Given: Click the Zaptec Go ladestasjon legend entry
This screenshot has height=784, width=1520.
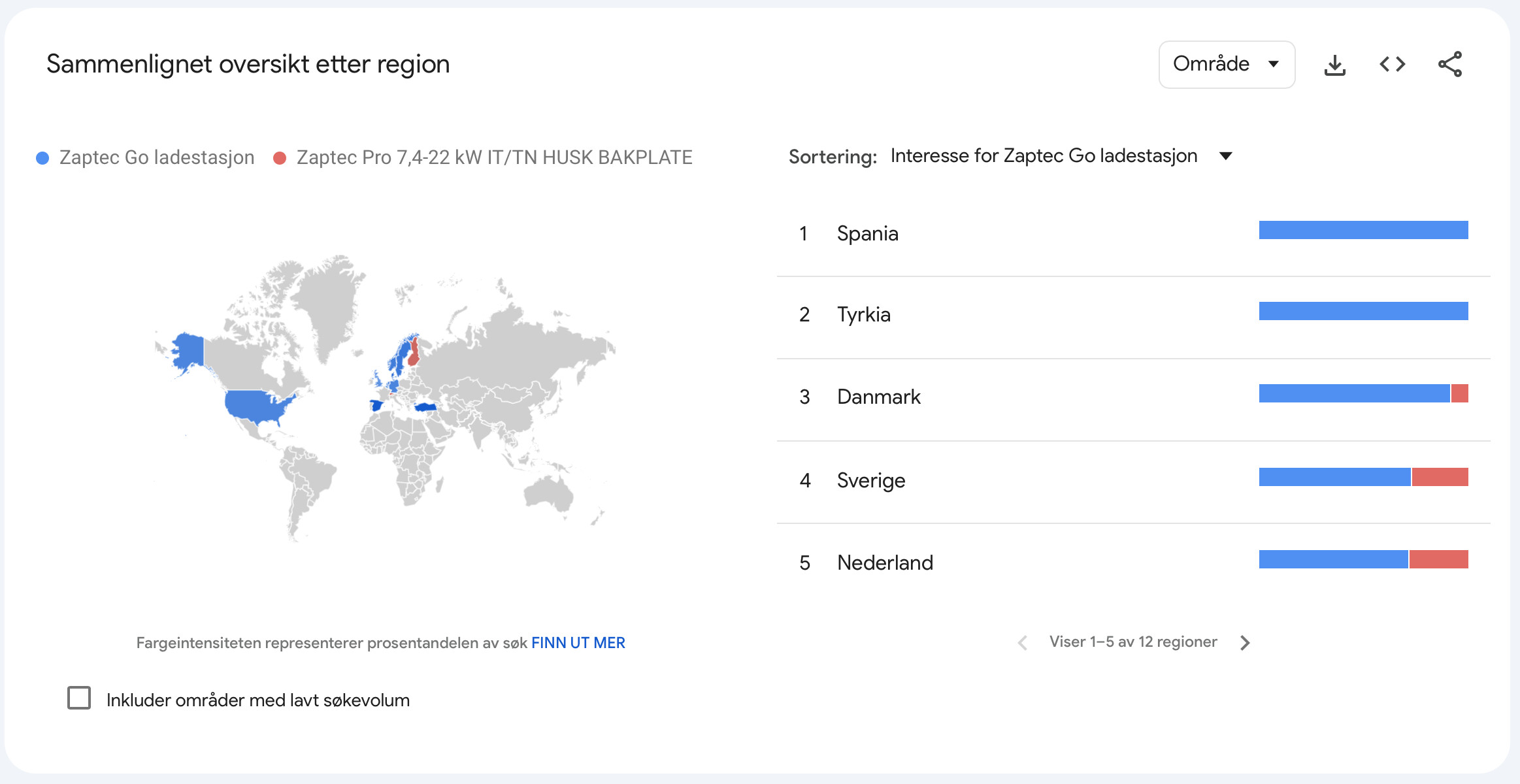Looking at the screenshot, I should pos(145,157).
